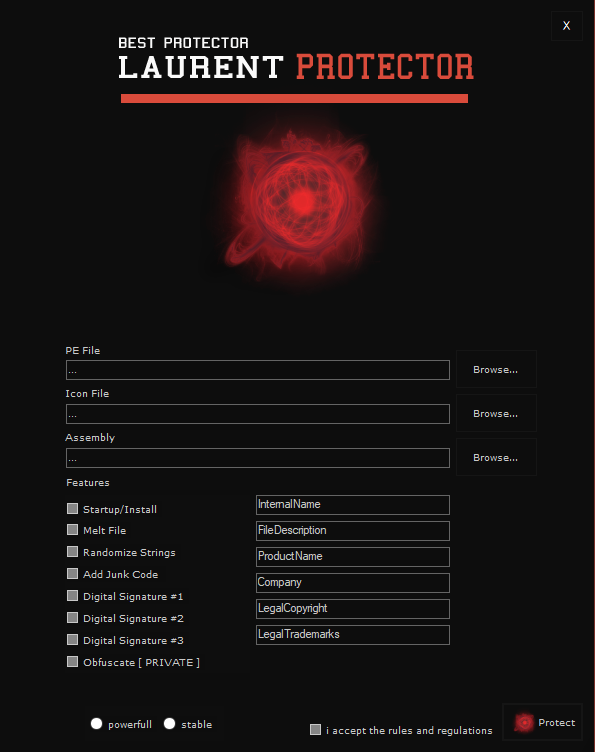
Task: Close the Laurent Protector window with X
Action: 567,26
